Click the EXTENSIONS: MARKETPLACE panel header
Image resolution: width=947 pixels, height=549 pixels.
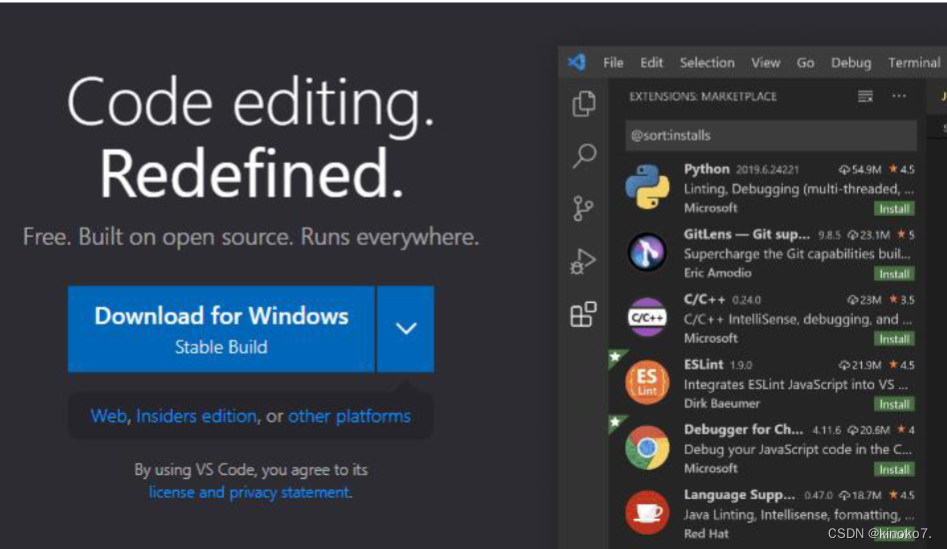click(703, 97)
